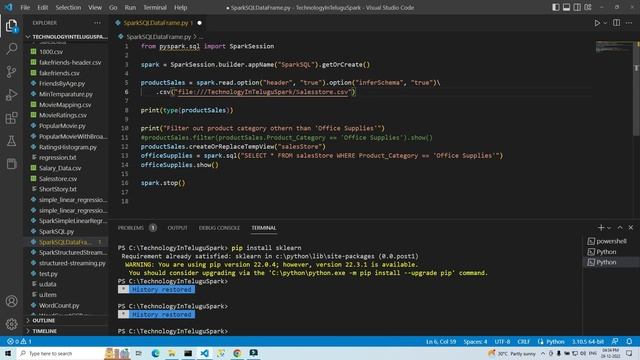Customize layout icon in title bar
The image size is (640, 360).
click(x=588, y=7)
